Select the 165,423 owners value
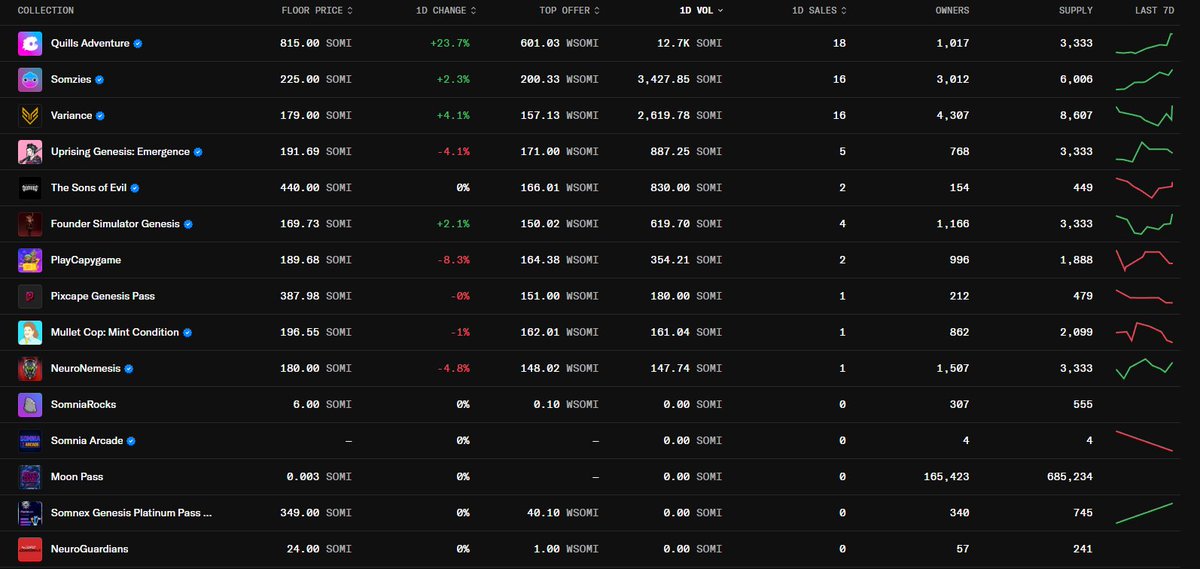This screenshot has height=569, width=1200. click(x=946, y=477)
